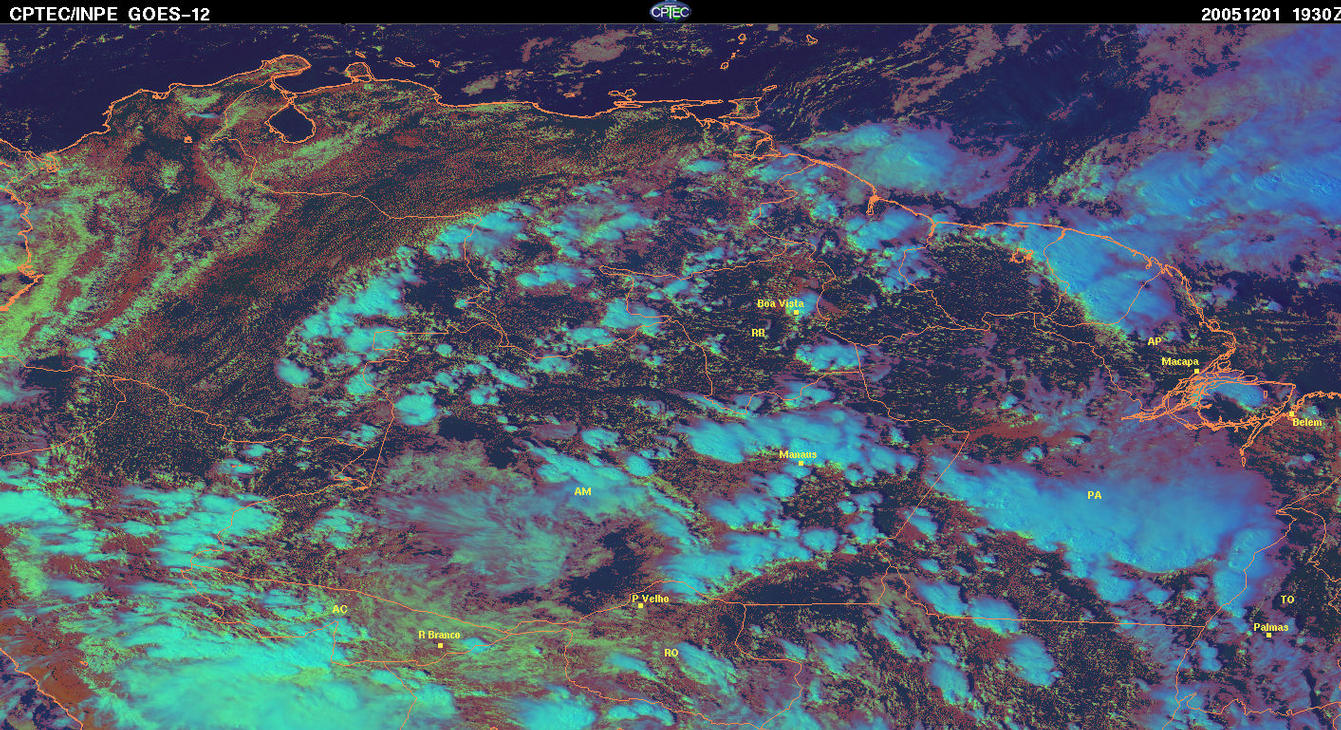Click the RR state label
Viewport: 1341px width, 730px height.
(x=758, y=332)
